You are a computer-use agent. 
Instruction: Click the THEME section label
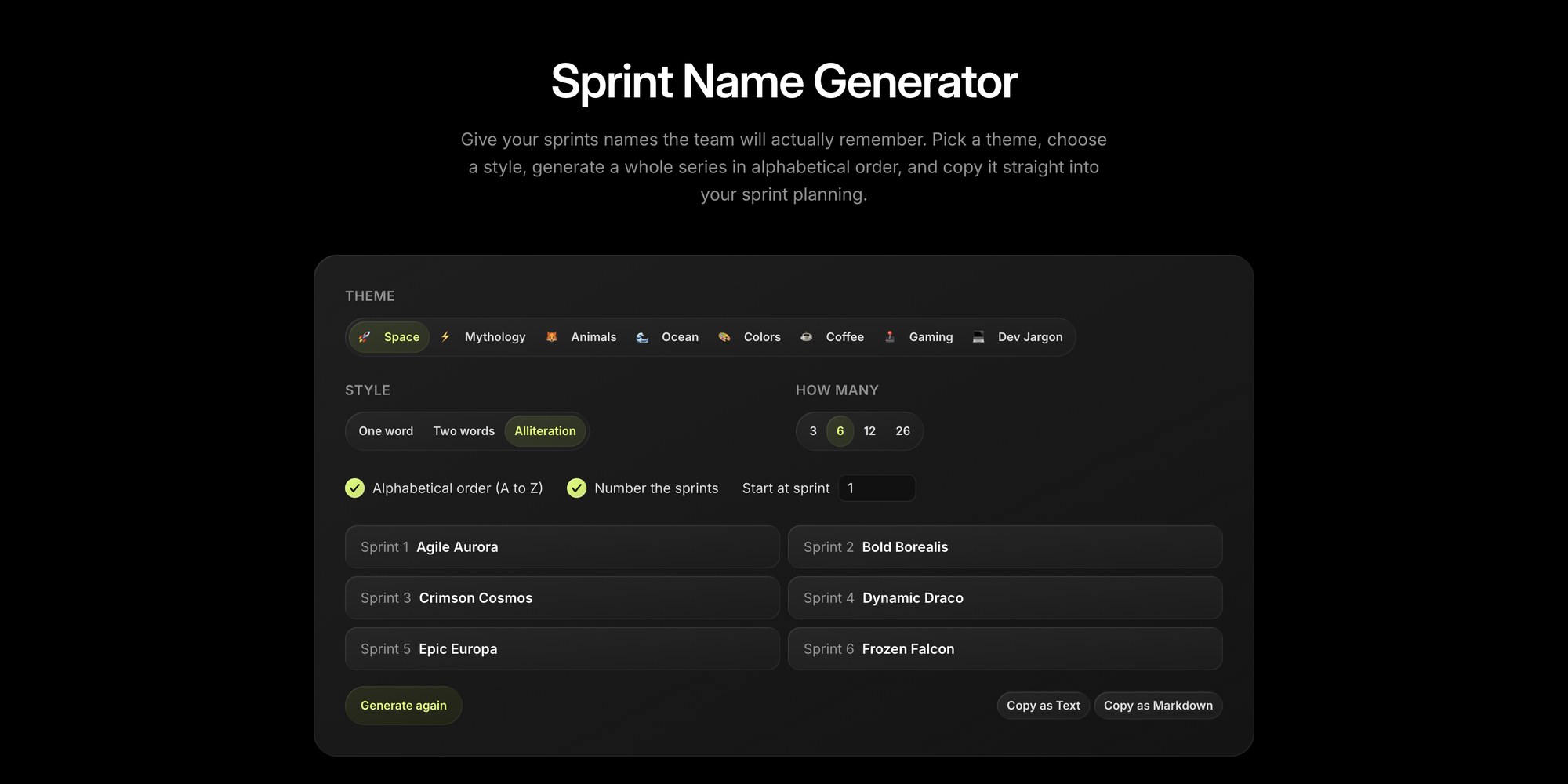[370, 296]
